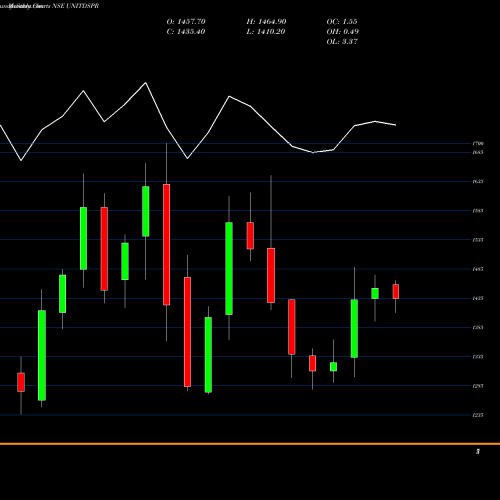Select the final red candlestick at chart's right end
The height and width of the screenshot is (500, 500).
tap(396, 292)
